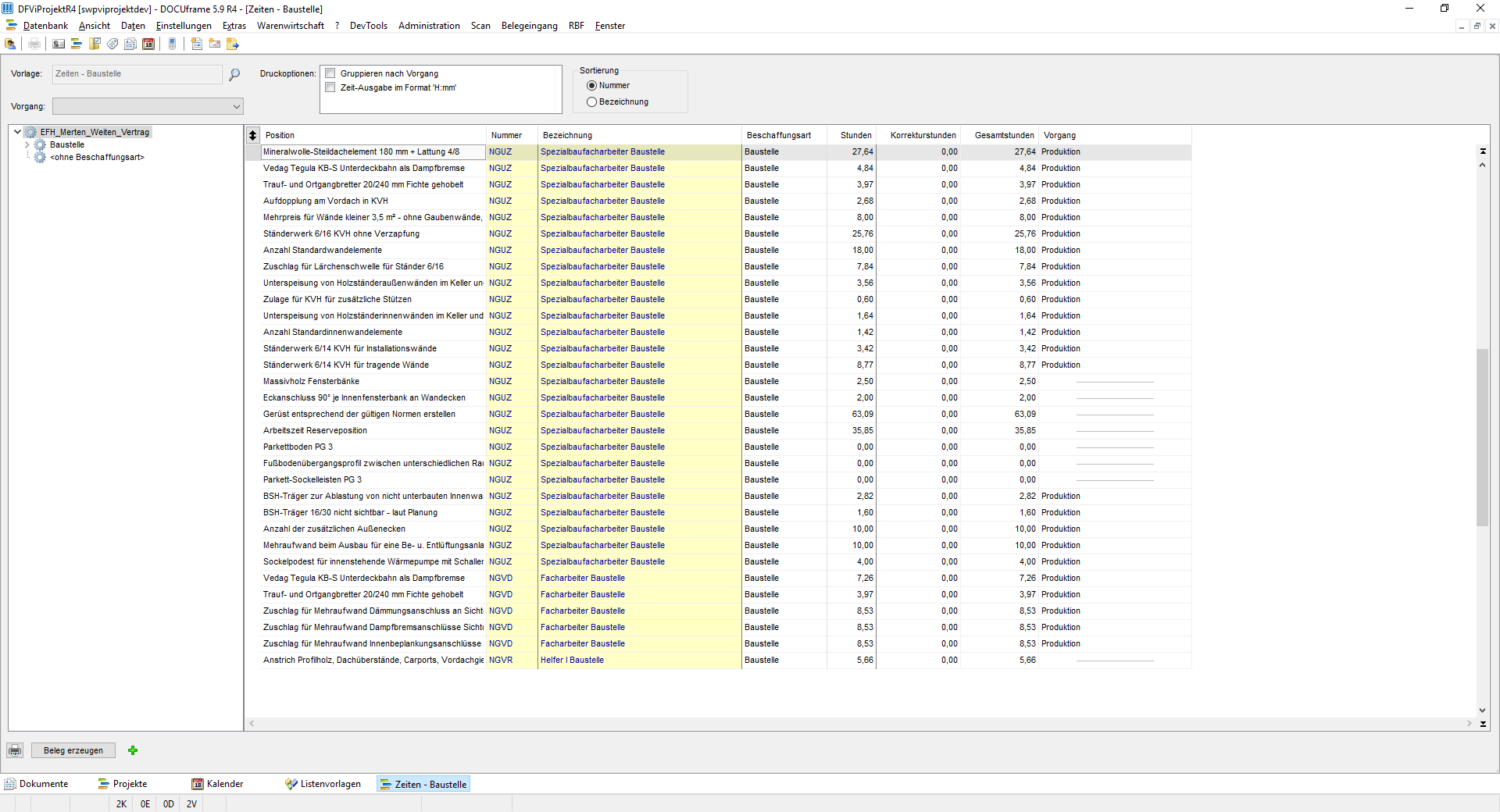Open the calendar toolbar icon
1500x812 pixels.
click(x=148, y=44)
